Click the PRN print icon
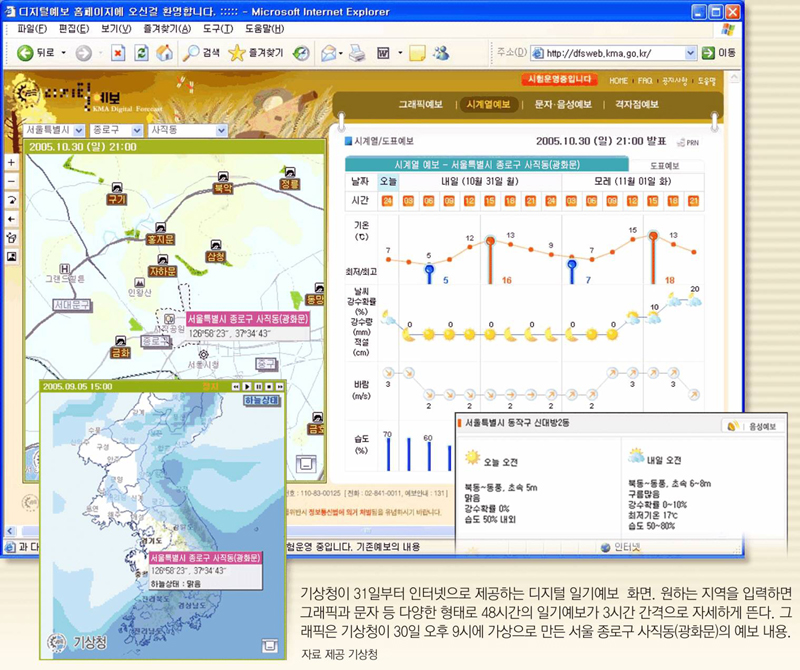 (x=690, y=143)
